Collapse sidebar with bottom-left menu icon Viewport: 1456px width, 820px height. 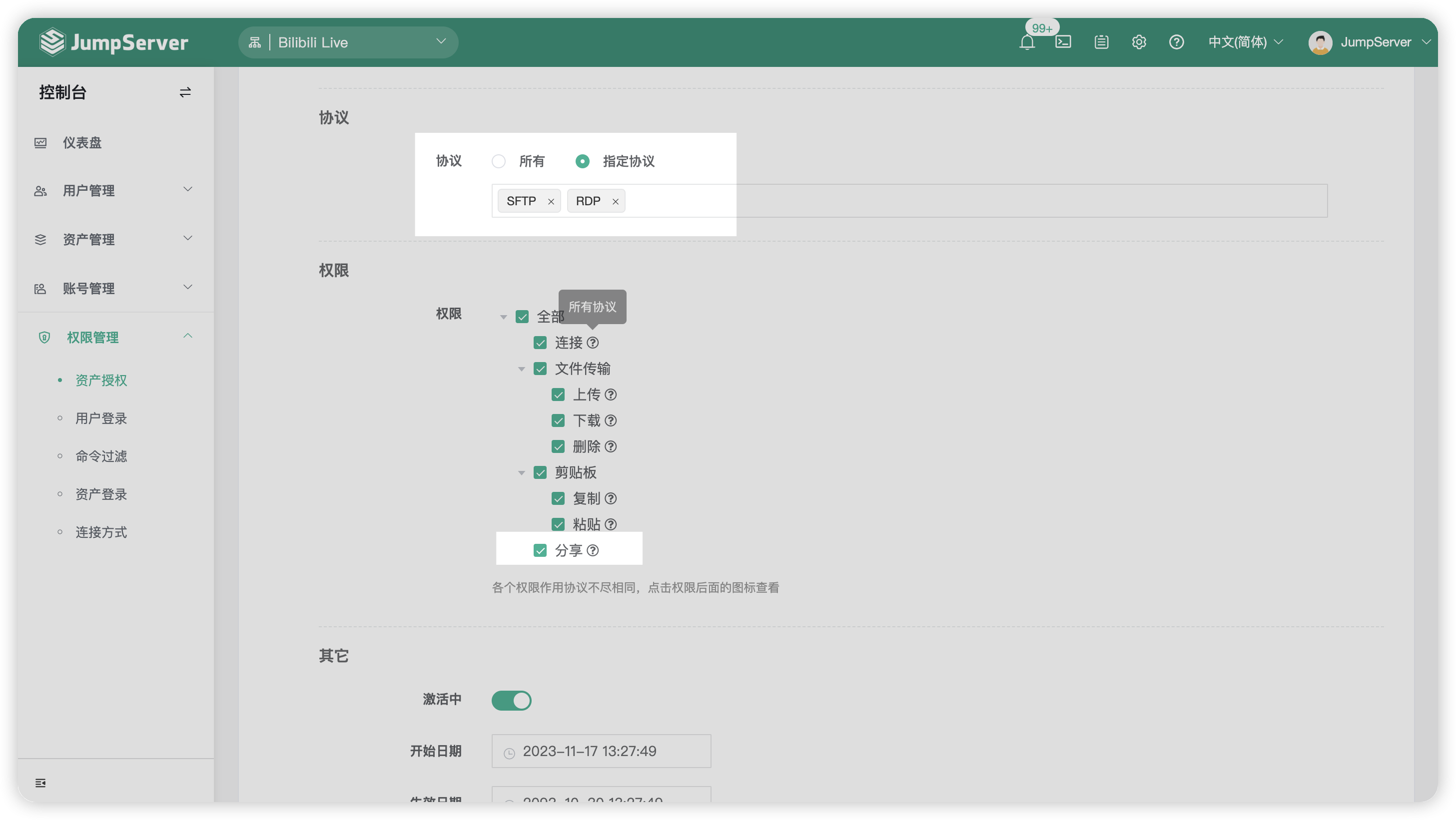(40, 783)
